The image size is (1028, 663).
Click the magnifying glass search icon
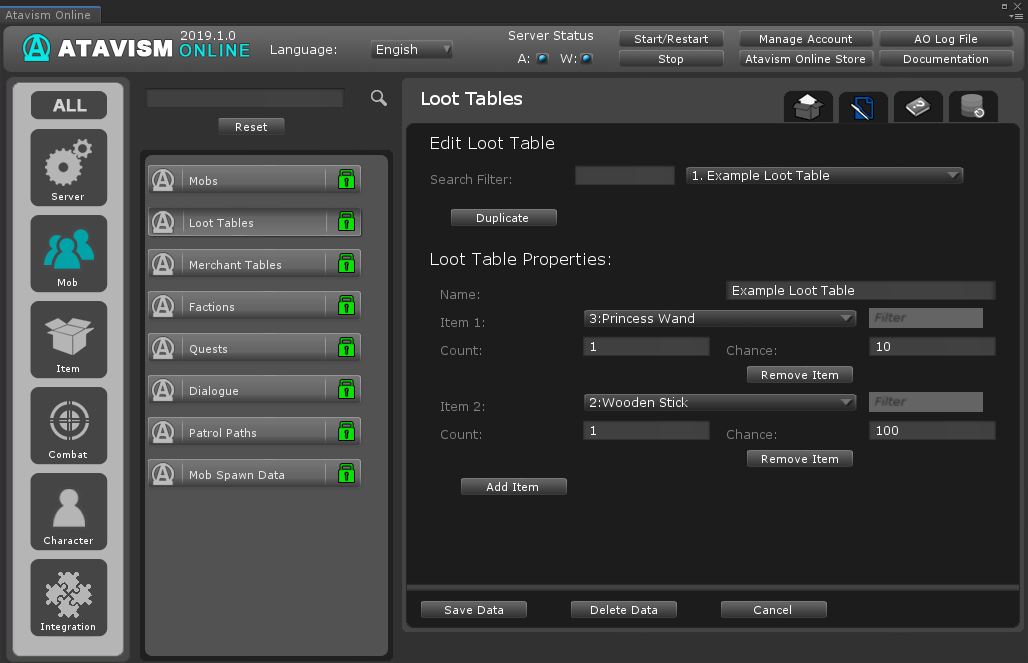click(379, 98)
